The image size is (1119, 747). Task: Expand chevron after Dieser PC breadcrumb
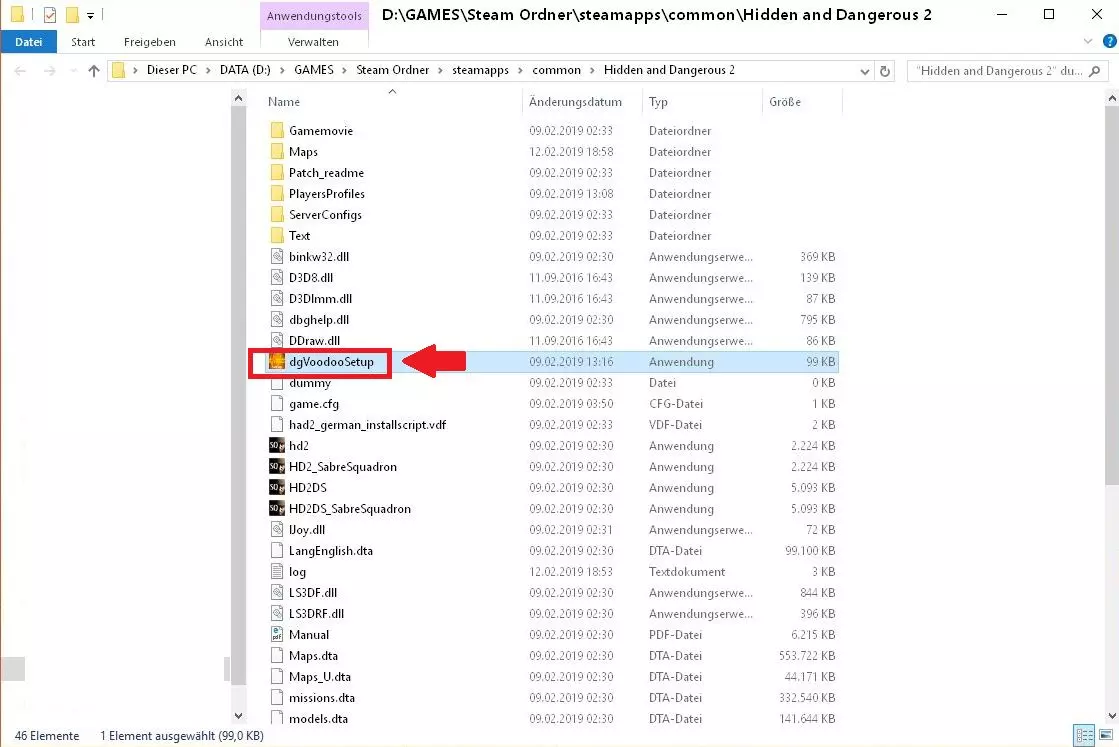click(x=208, y=70)
